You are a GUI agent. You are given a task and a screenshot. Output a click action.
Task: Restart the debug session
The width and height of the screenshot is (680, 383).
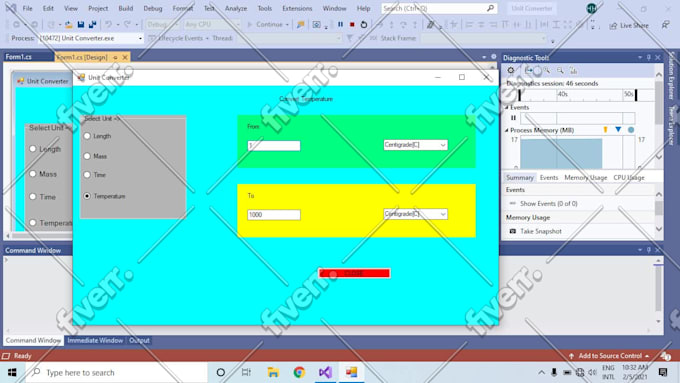pos(364,25)
